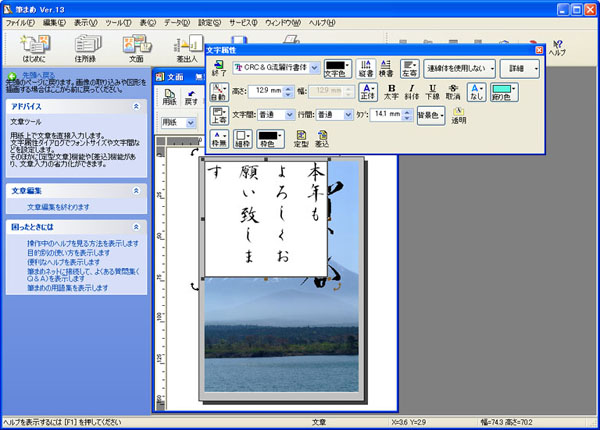Toggle 斜体 italic formatting
Viewport: 600px width, 430px height.
[412, 92]
